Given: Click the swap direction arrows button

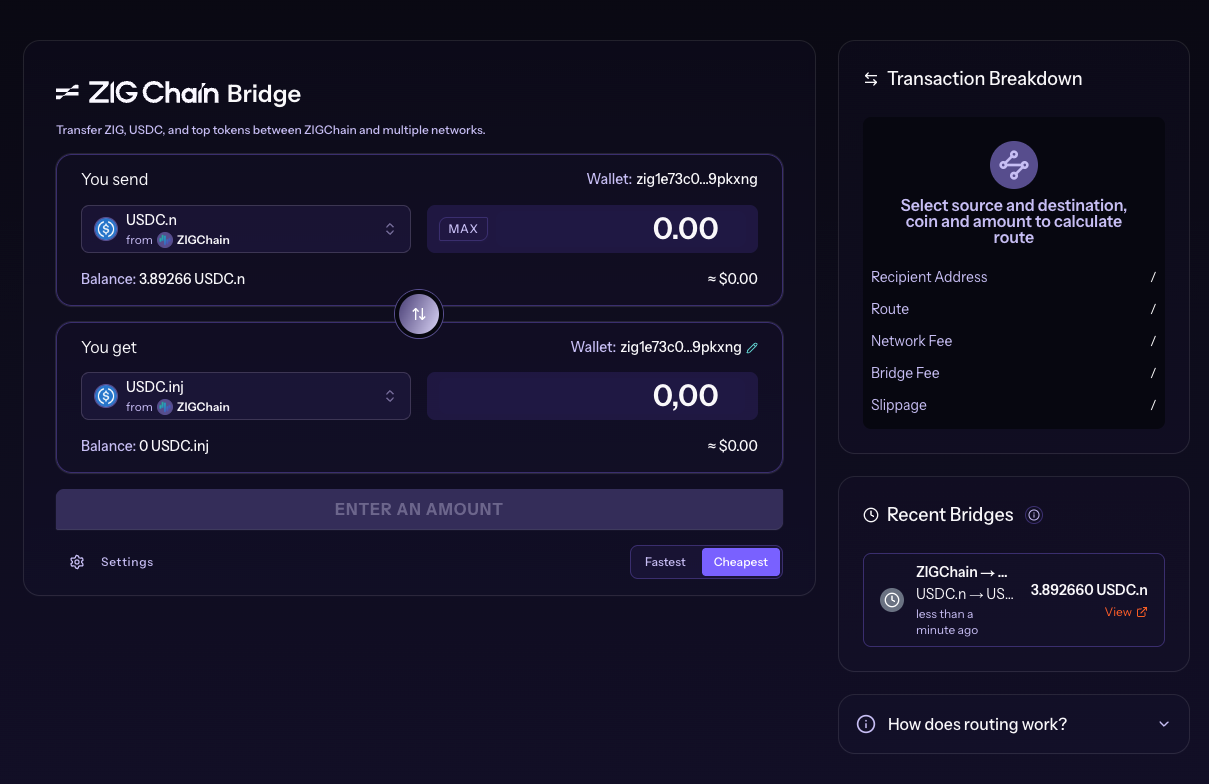Looking at the screenshot, I should pos(419,314).
